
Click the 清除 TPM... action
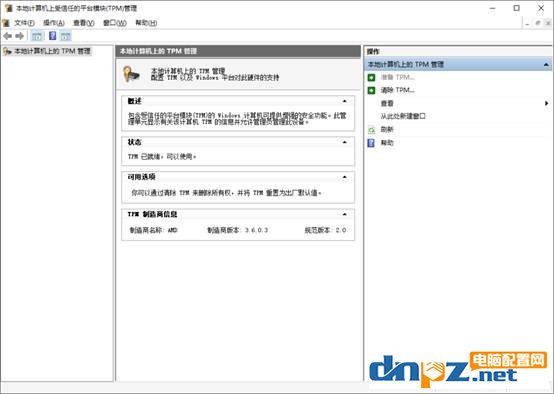coord(397,90)
